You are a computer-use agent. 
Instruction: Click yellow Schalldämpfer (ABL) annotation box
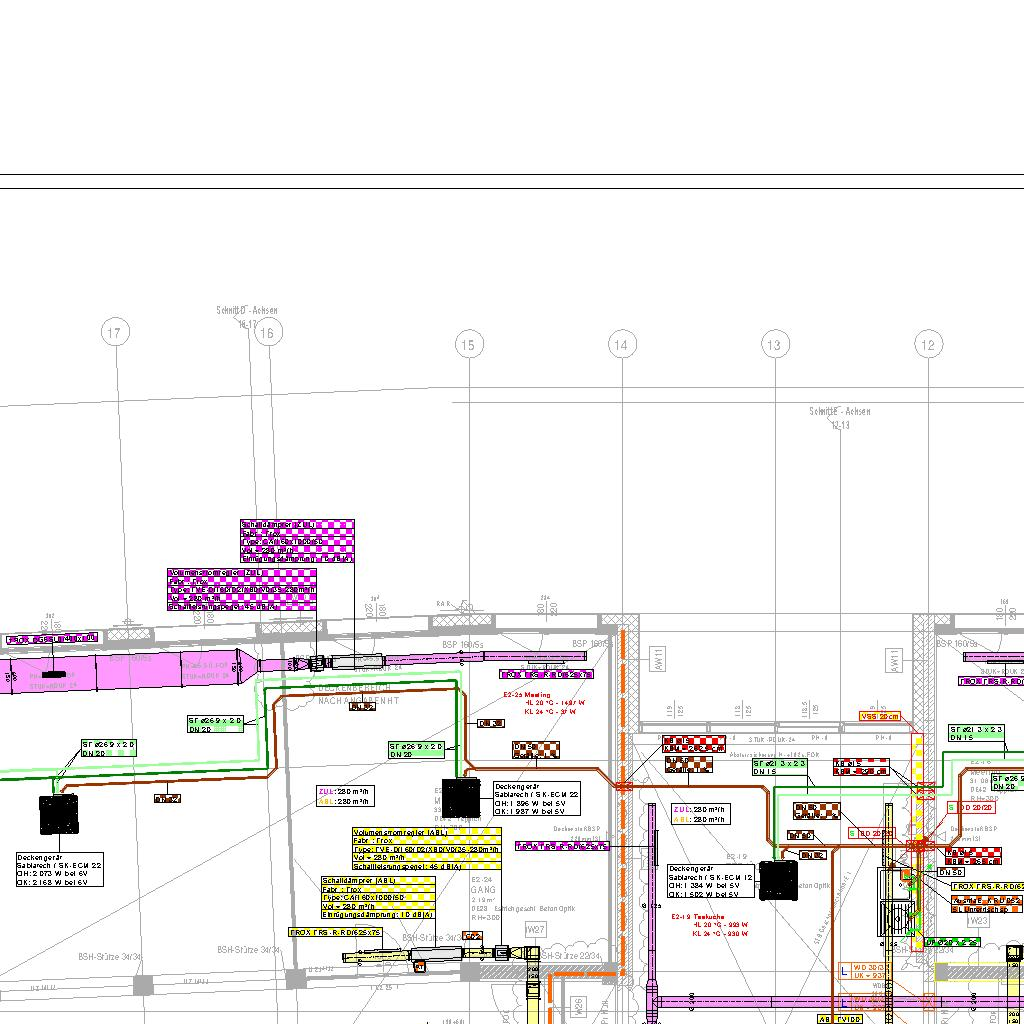pyautogui.click(x=378, y=897)
